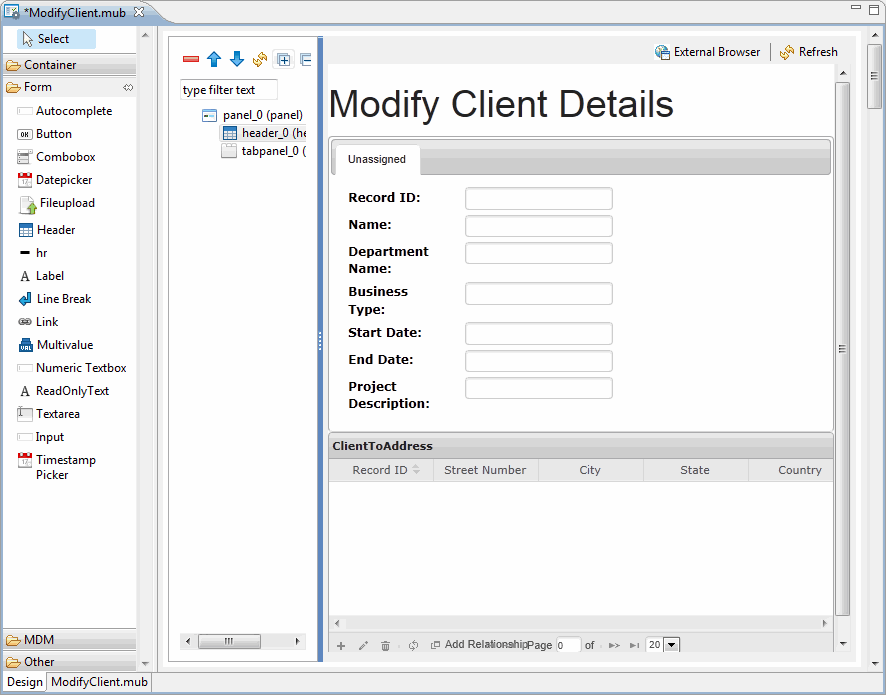
Task: Select header_0 in outline tree
Action: pos(264,133)
